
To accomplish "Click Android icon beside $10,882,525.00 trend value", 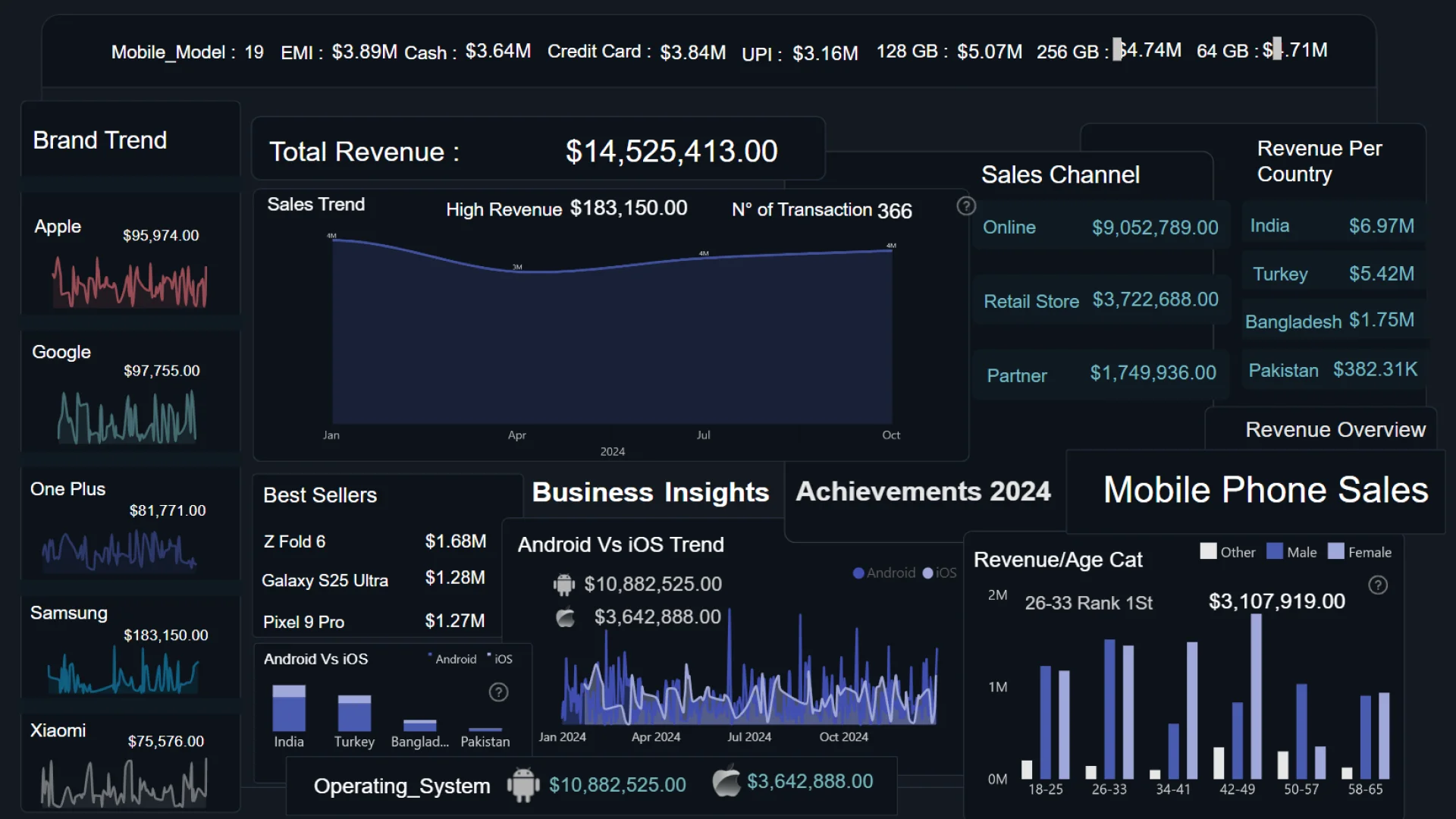I will tap(564, 585).
